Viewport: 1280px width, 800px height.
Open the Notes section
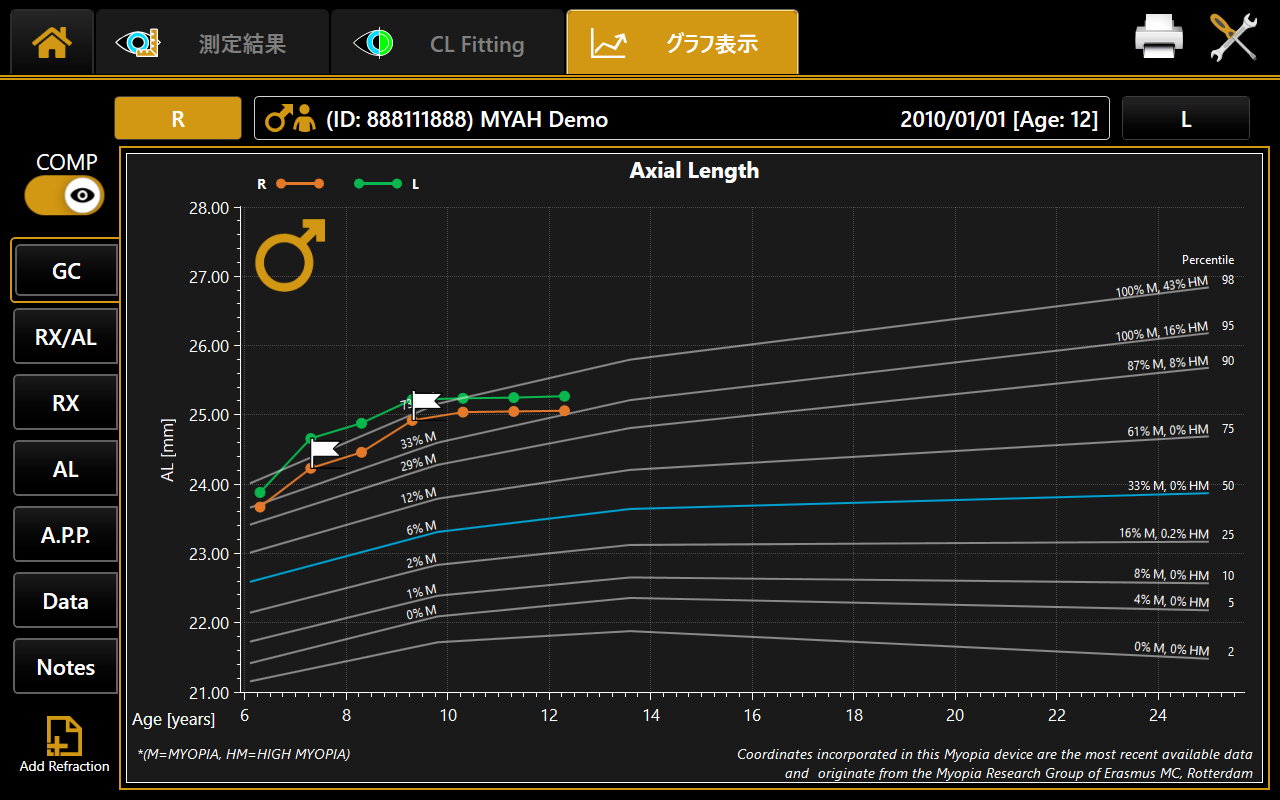pyautogui.click(x=66, y=667)
